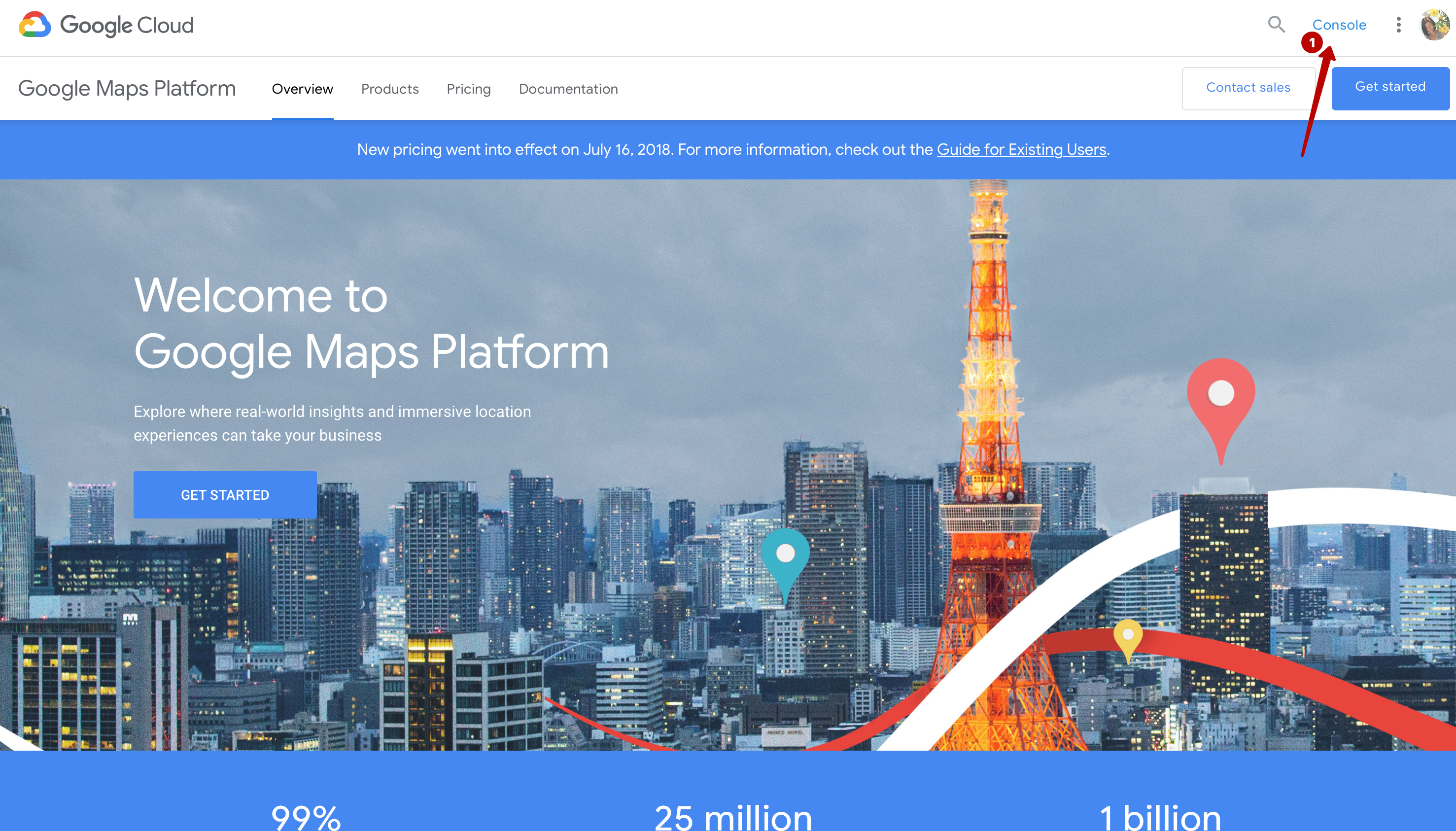Image resolution: width=1456 pixels, height=831 pixels.
Task: Click the 25 million statistic
Action: pyautogui.click(x=733, y=817)
